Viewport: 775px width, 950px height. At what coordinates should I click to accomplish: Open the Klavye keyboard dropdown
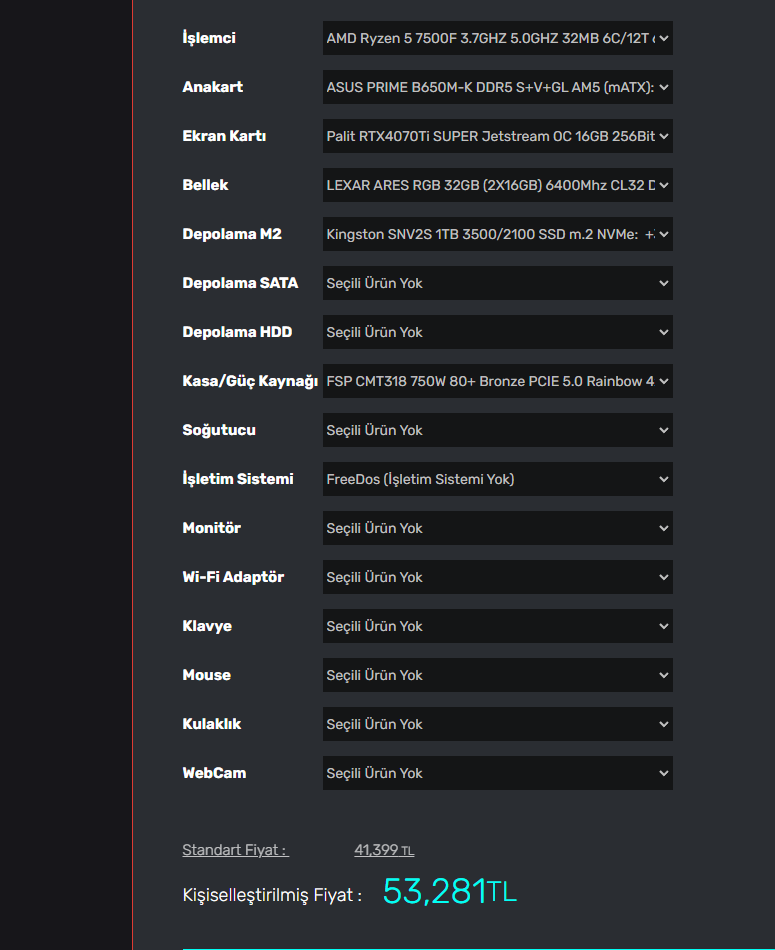tap(497, 626)
